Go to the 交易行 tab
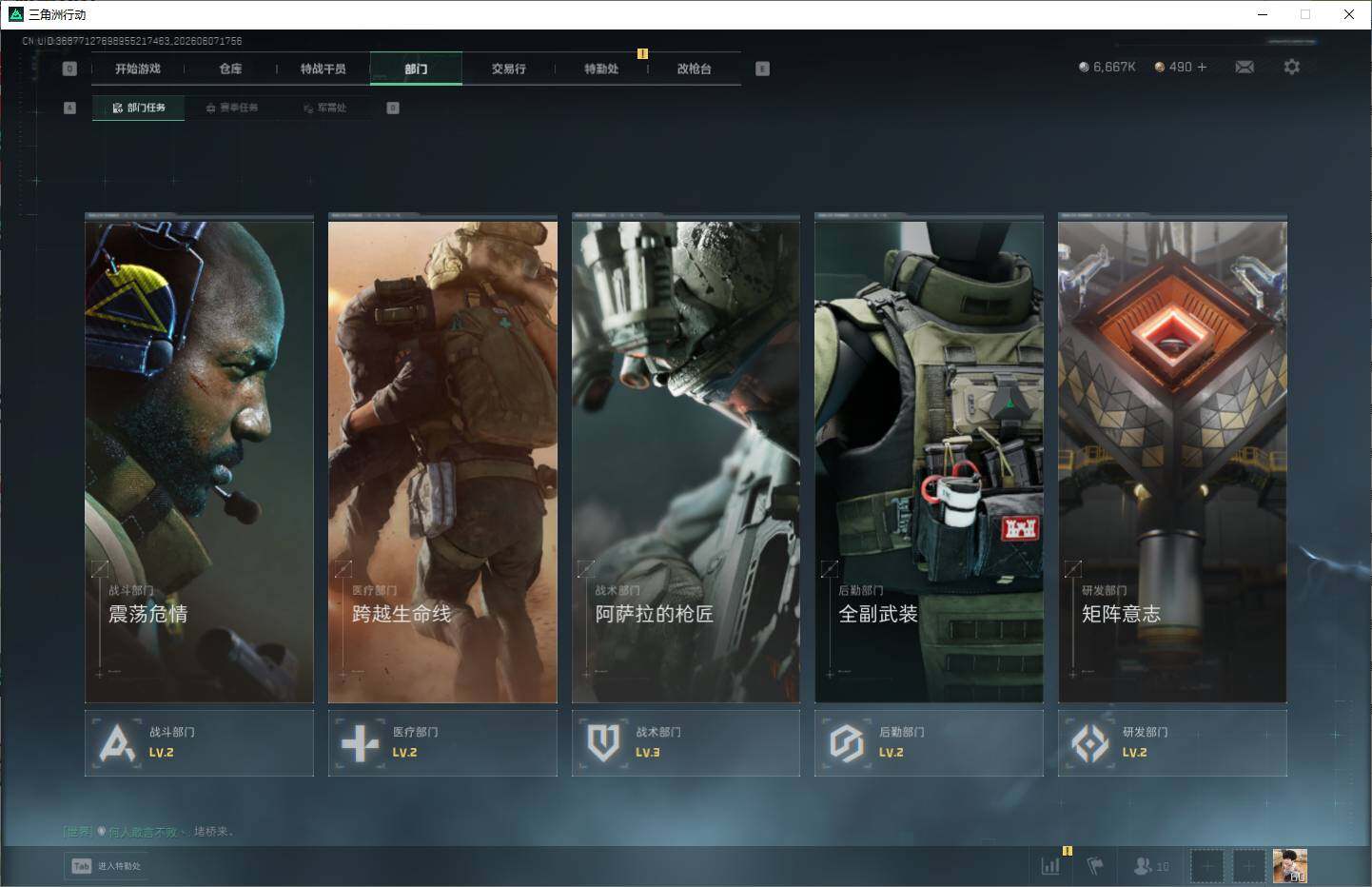 (x=508, y=69)
